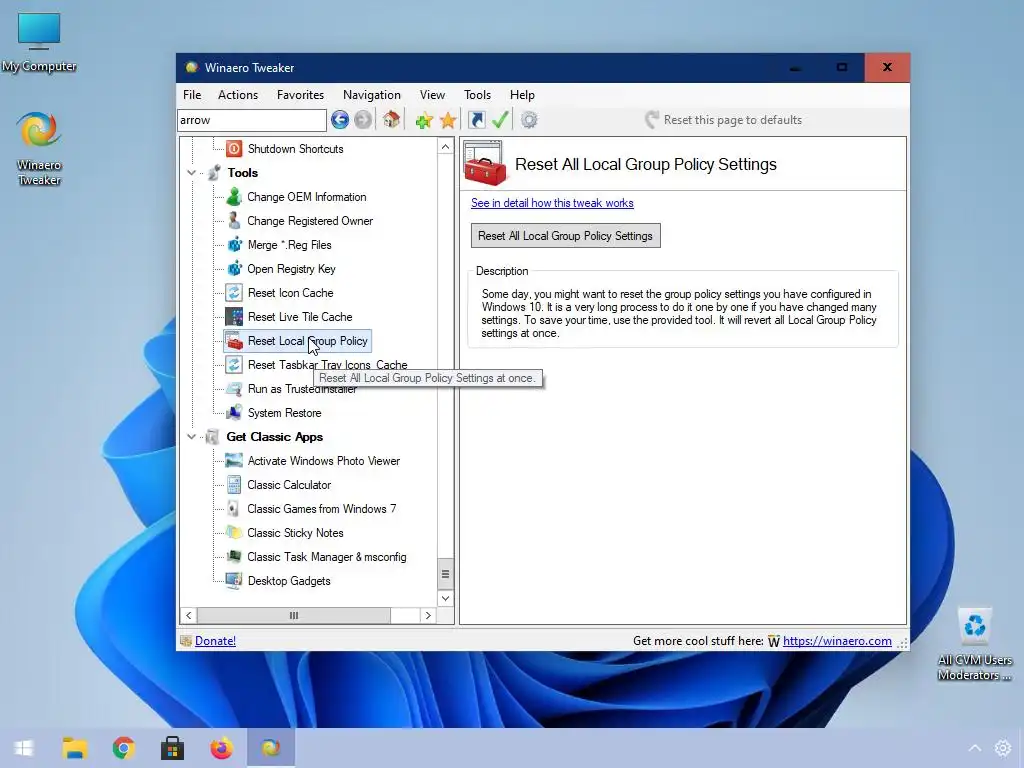Click Reset All Local Group Policy Settings button
The height and width of the screenshot is (768, 1024).
(566, 236)
